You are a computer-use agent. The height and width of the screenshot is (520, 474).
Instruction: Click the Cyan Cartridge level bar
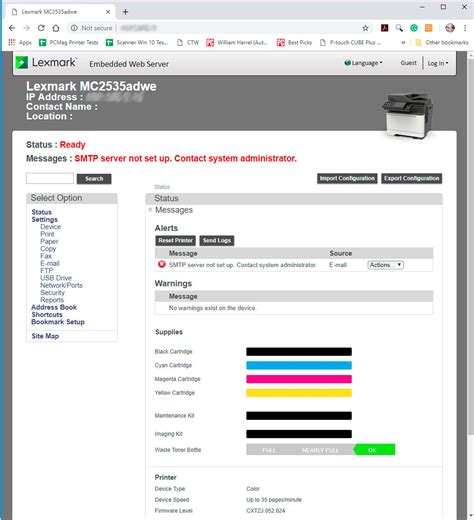click(x=299, y=365)
